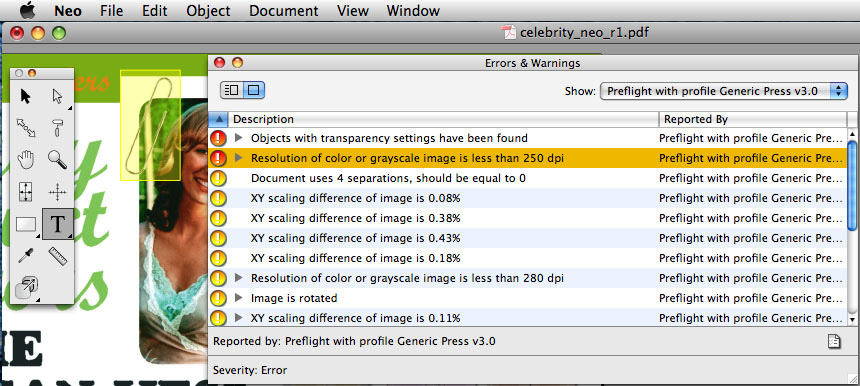This screenshot has height=386, width=860.
Task: Click warning icon for Image is rotated
Action: [x=218, y=298]
